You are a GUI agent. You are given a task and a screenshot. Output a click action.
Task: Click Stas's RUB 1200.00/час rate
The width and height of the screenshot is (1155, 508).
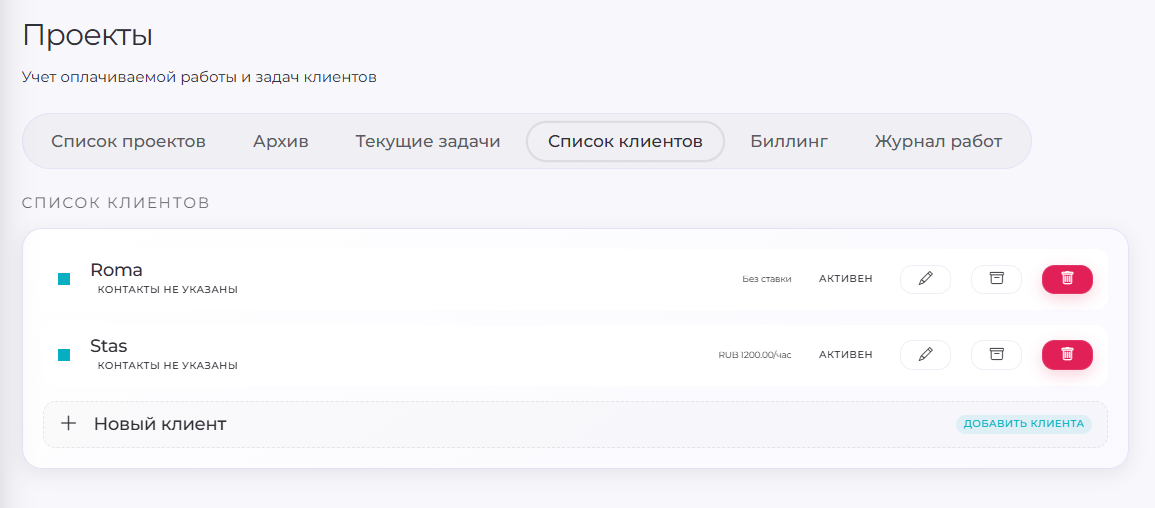755,355
